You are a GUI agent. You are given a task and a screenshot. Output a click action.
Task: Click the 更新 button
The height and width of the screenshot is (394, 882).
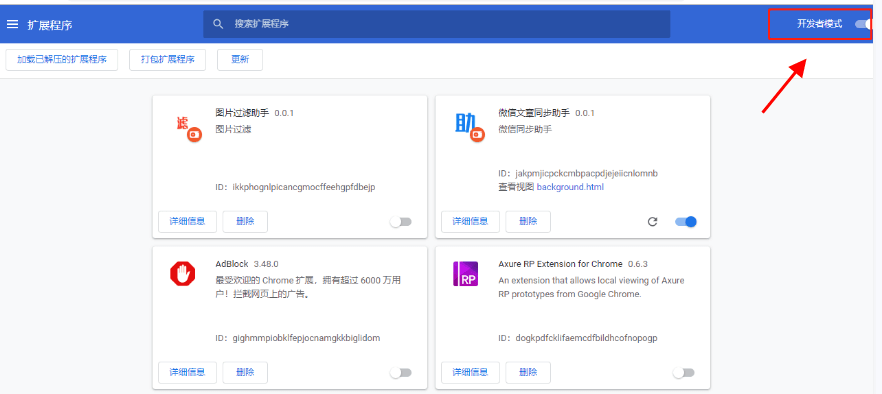point(240,60)
